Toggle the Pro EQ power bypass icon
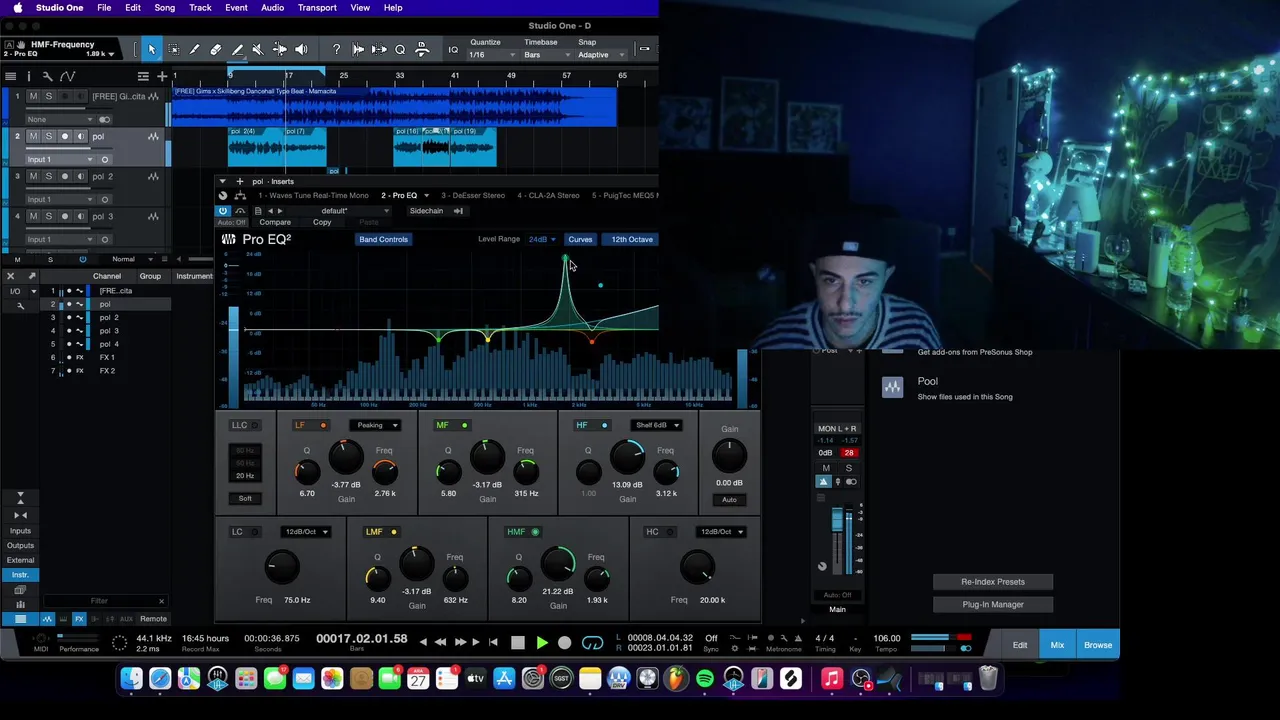 click(x=223, y=211)
